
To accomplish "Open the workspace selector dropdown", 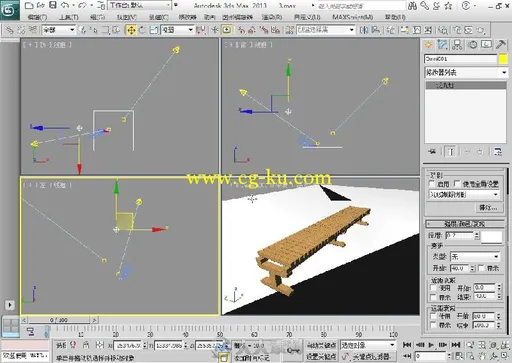I will point(140,5).
